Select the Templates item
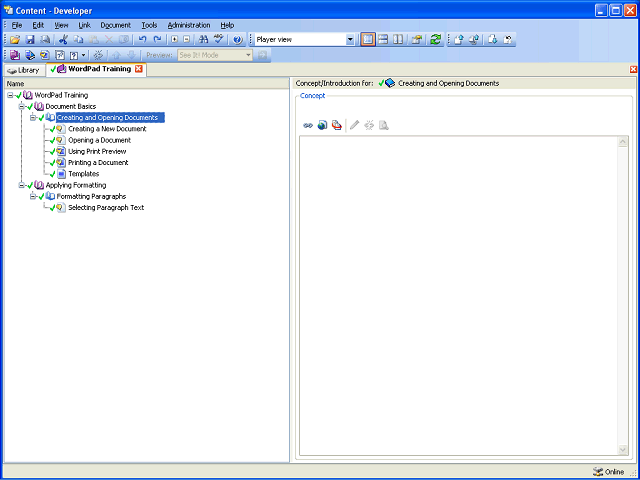Image resolution: width=640 pixels, height=480 pixels. coord(84,174)
